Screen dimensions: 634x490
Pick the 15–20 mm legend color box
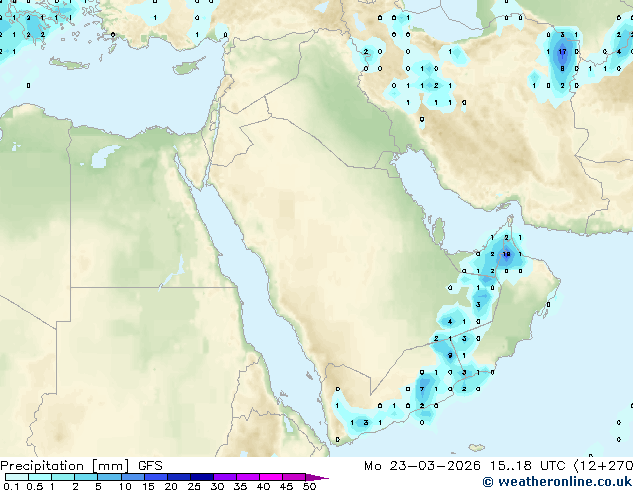(x=156, y=477)
